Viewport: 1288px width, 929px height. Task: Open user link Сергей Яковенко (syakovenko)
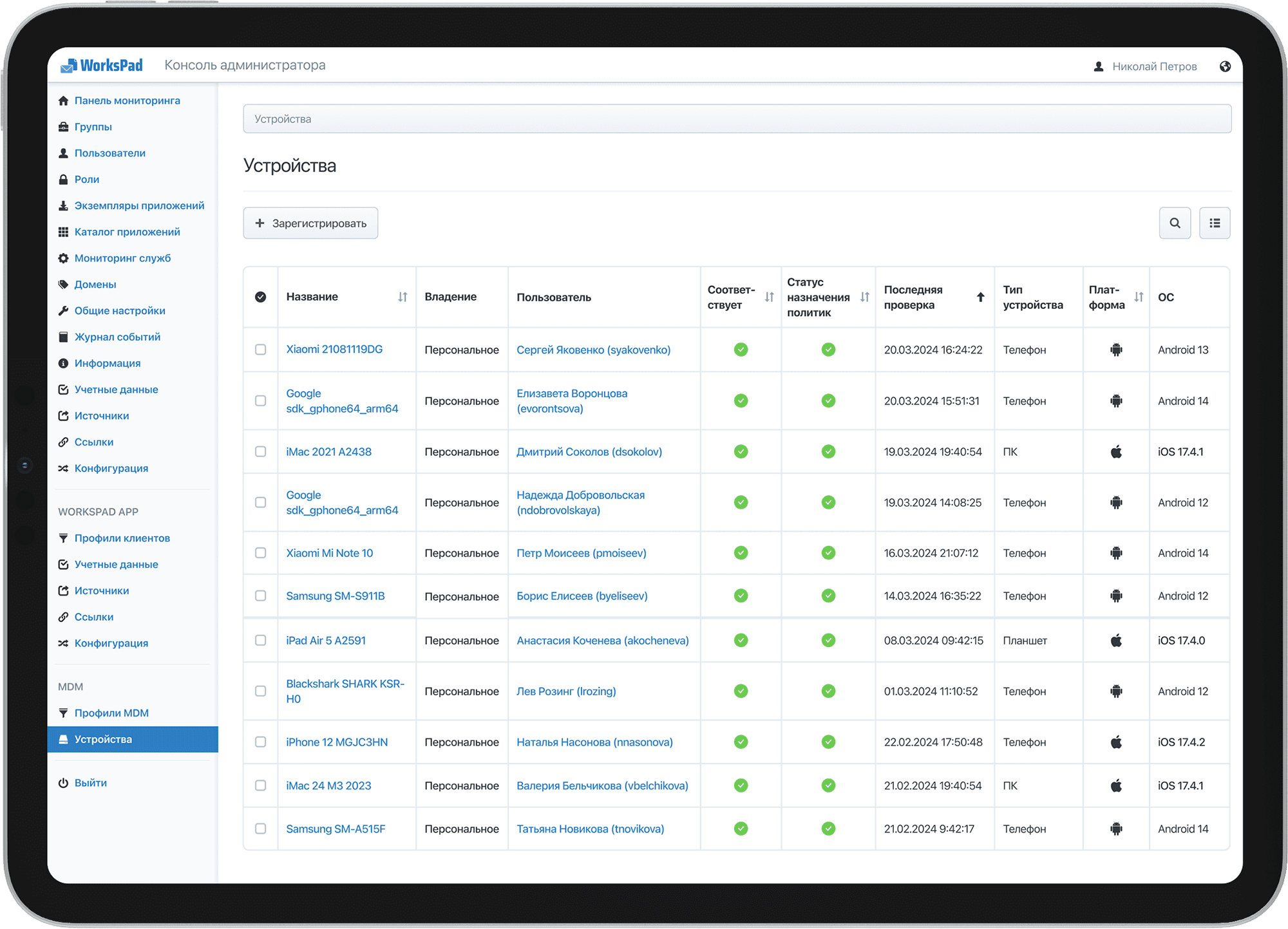594,350
